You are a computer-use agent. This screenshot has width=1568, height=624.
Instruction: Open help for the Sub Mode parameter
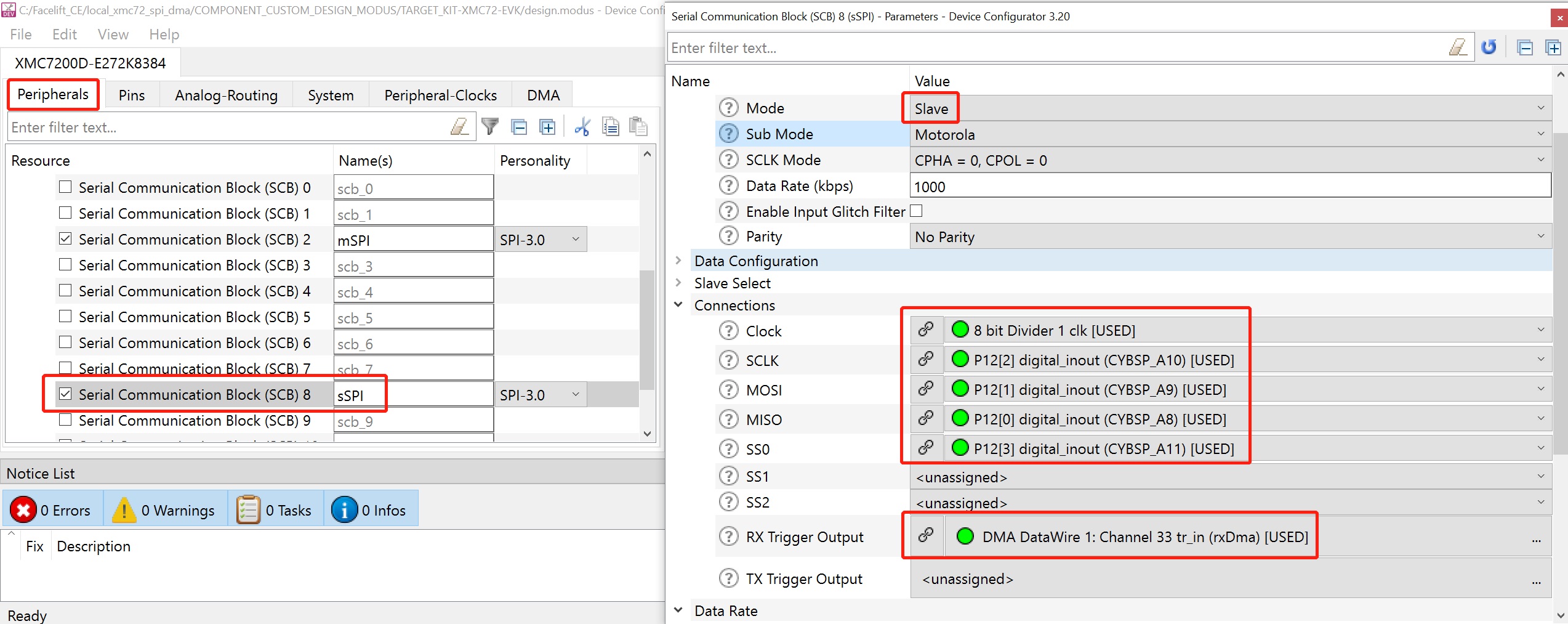[x=728, y=134]
